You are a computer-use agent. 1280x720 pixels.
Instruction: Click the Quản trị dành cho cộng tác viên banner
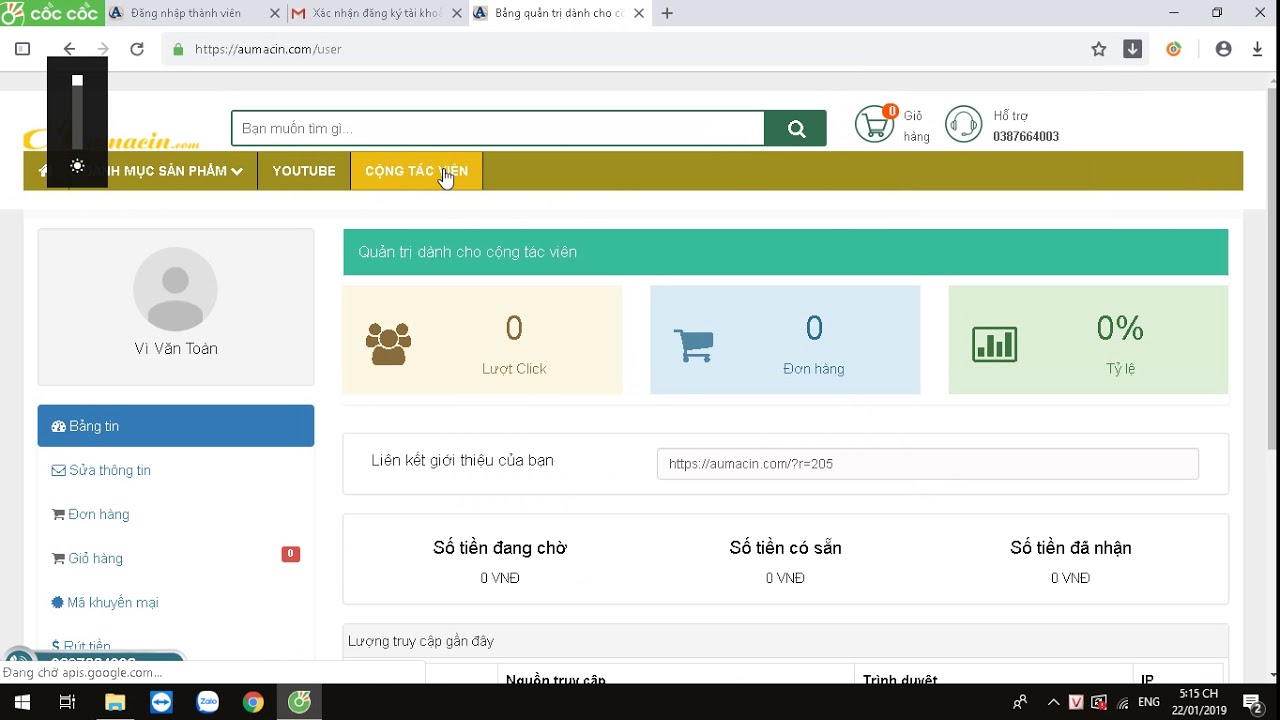(785, 252)
